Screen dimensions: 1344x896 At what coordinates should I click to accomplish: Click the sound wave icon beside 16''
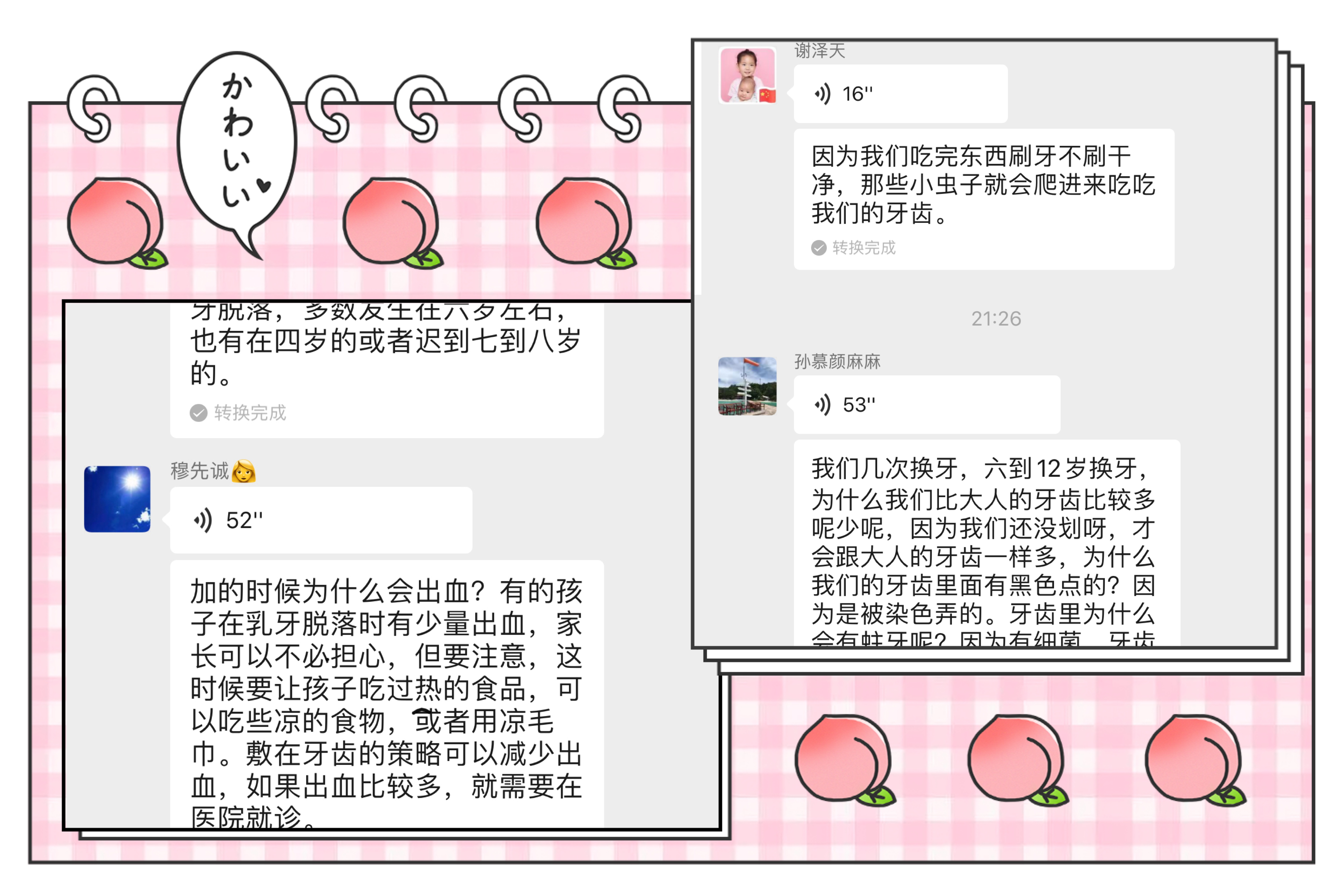[x=822, y=93]
